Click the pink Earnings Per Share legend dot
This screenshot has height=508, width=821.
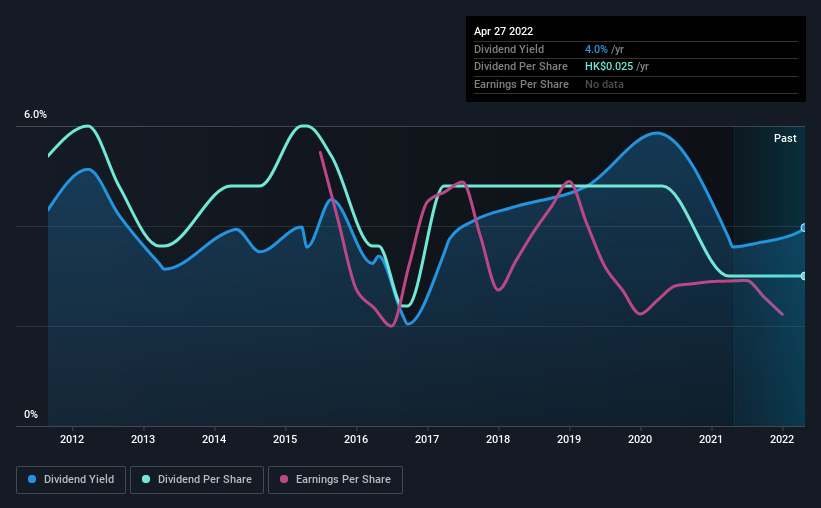click(x=284, y=479)
